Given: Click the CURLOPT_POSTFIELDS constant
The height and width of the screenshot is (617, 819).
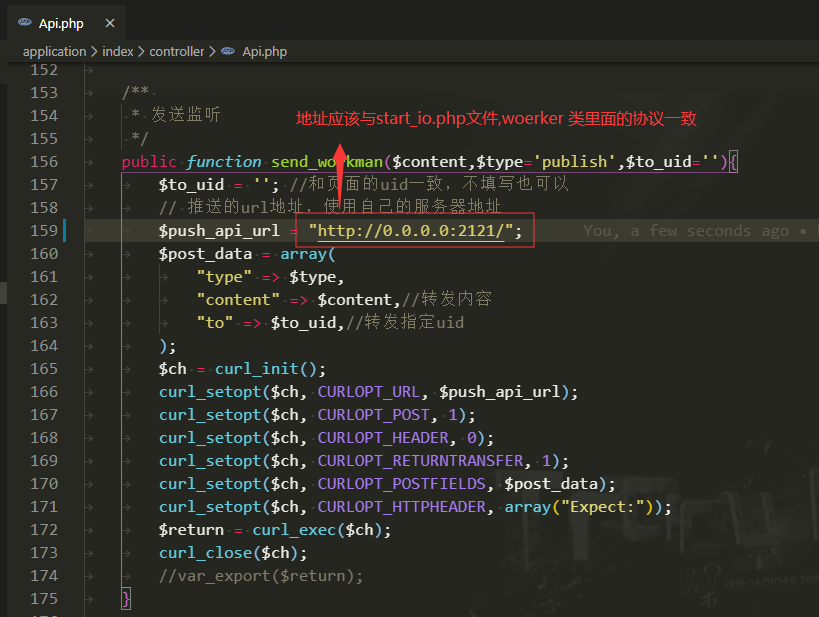Looking at the screenshot, I should [x=401, y=484].
